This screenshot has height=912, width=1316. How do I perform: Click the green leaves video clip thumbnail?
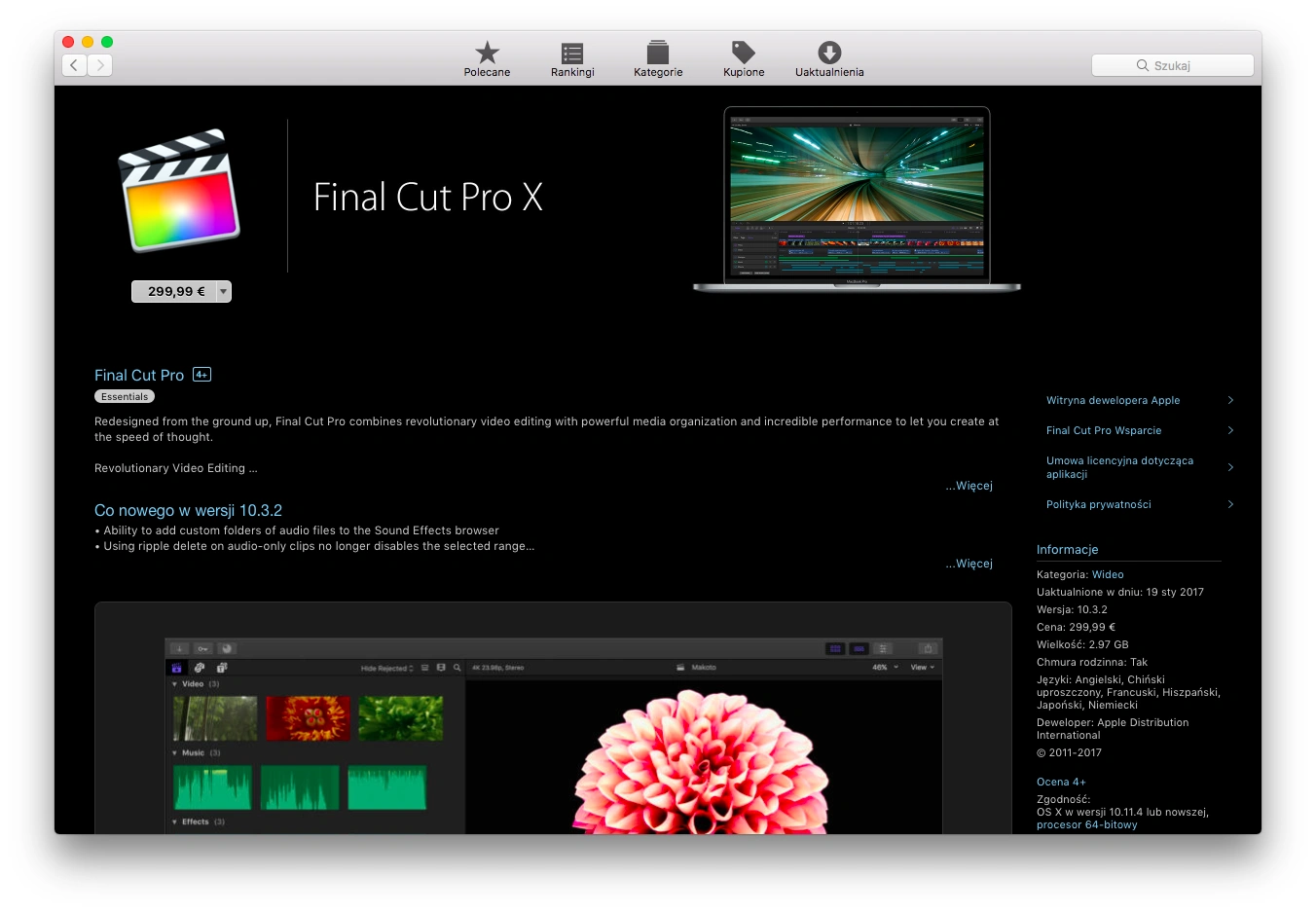(x=400, y=718)
